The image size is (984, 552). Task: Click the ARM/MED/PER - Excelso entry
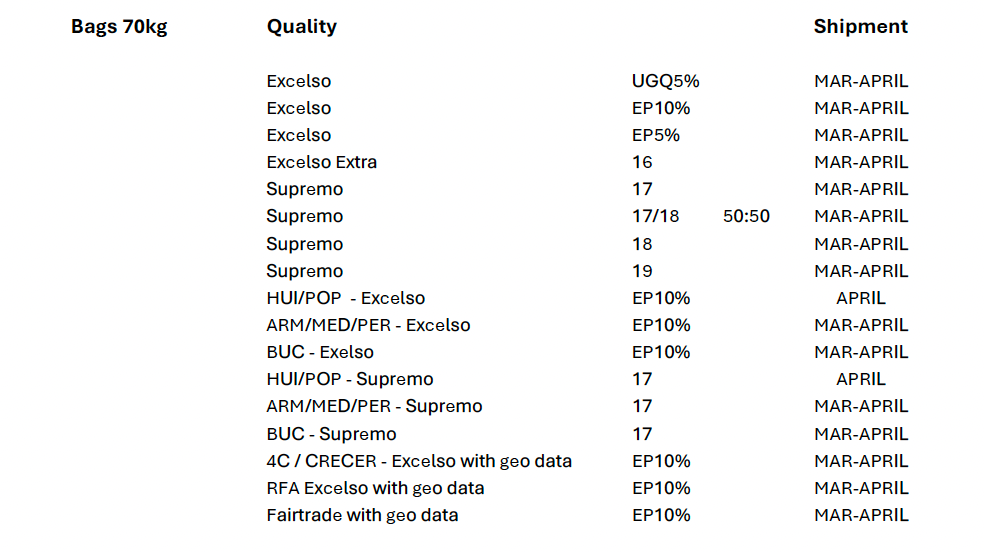[368, 325]
